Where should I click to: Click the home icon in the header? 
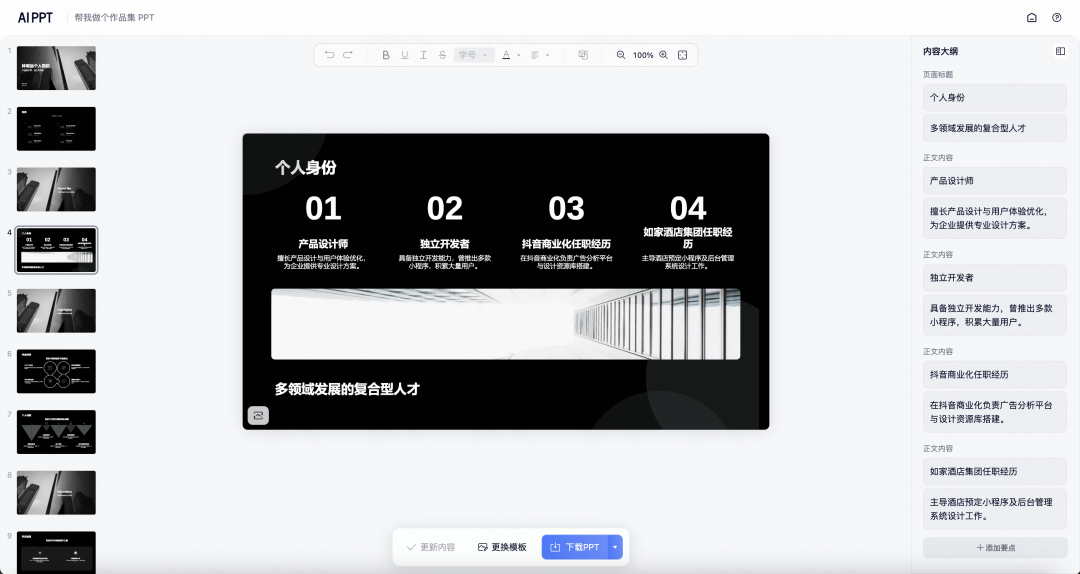[1032, 18]
